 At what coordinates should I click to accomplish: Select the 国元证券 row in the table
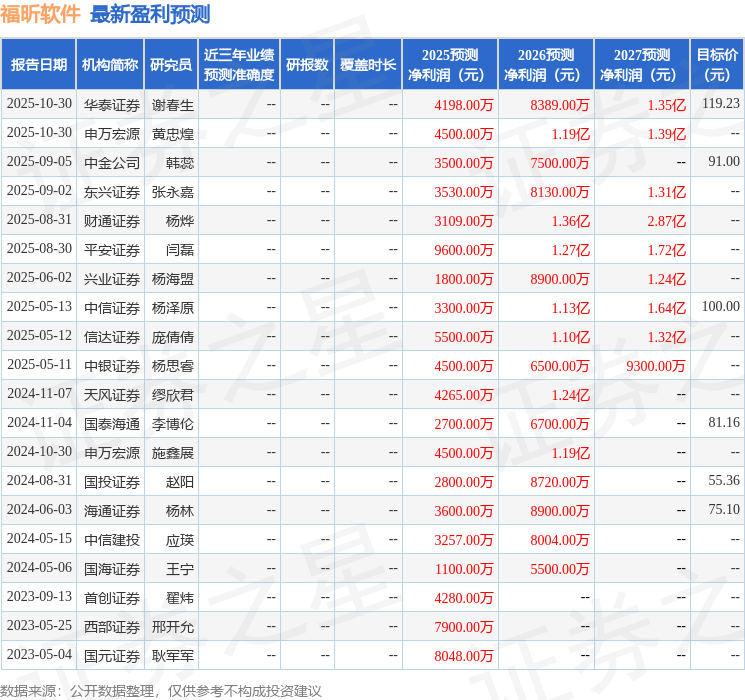tap(111, 656)
